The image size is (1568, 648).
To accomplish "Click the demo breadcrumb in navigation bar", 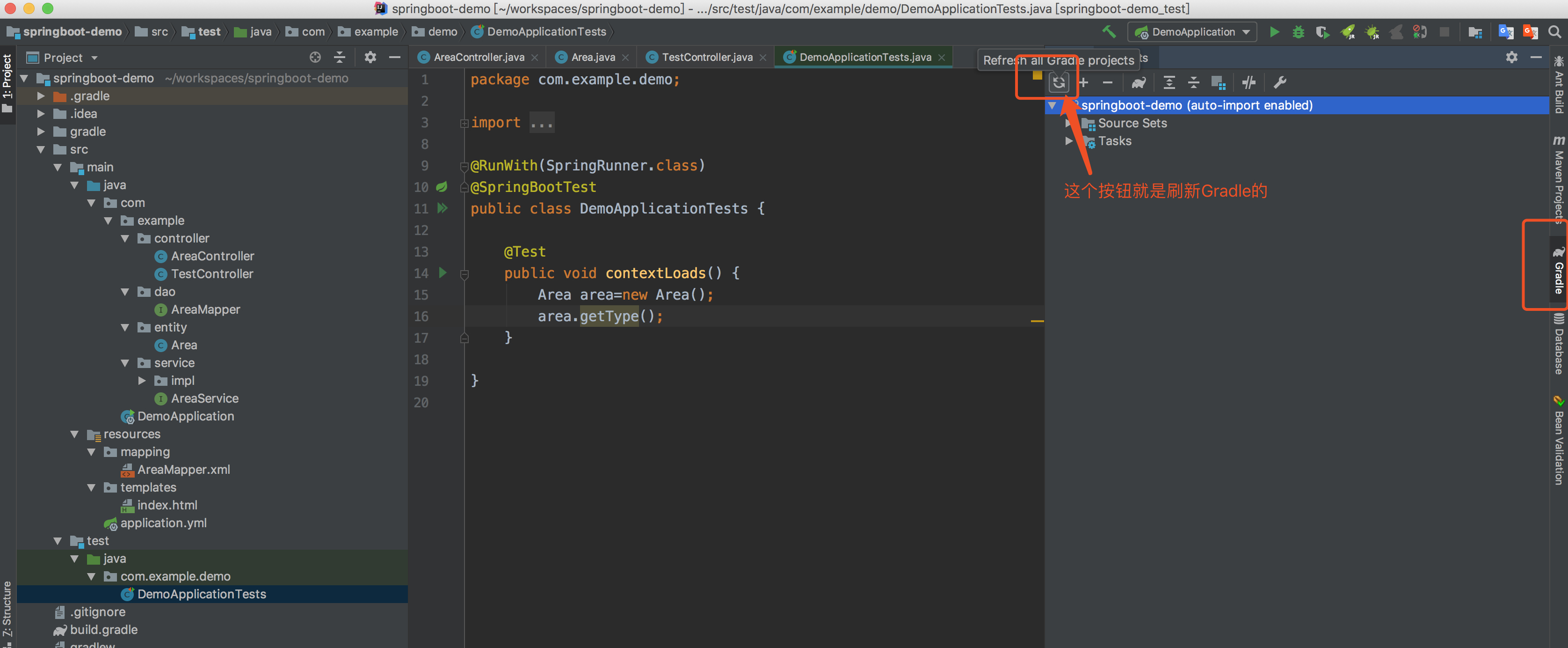I will pos(442,32).
